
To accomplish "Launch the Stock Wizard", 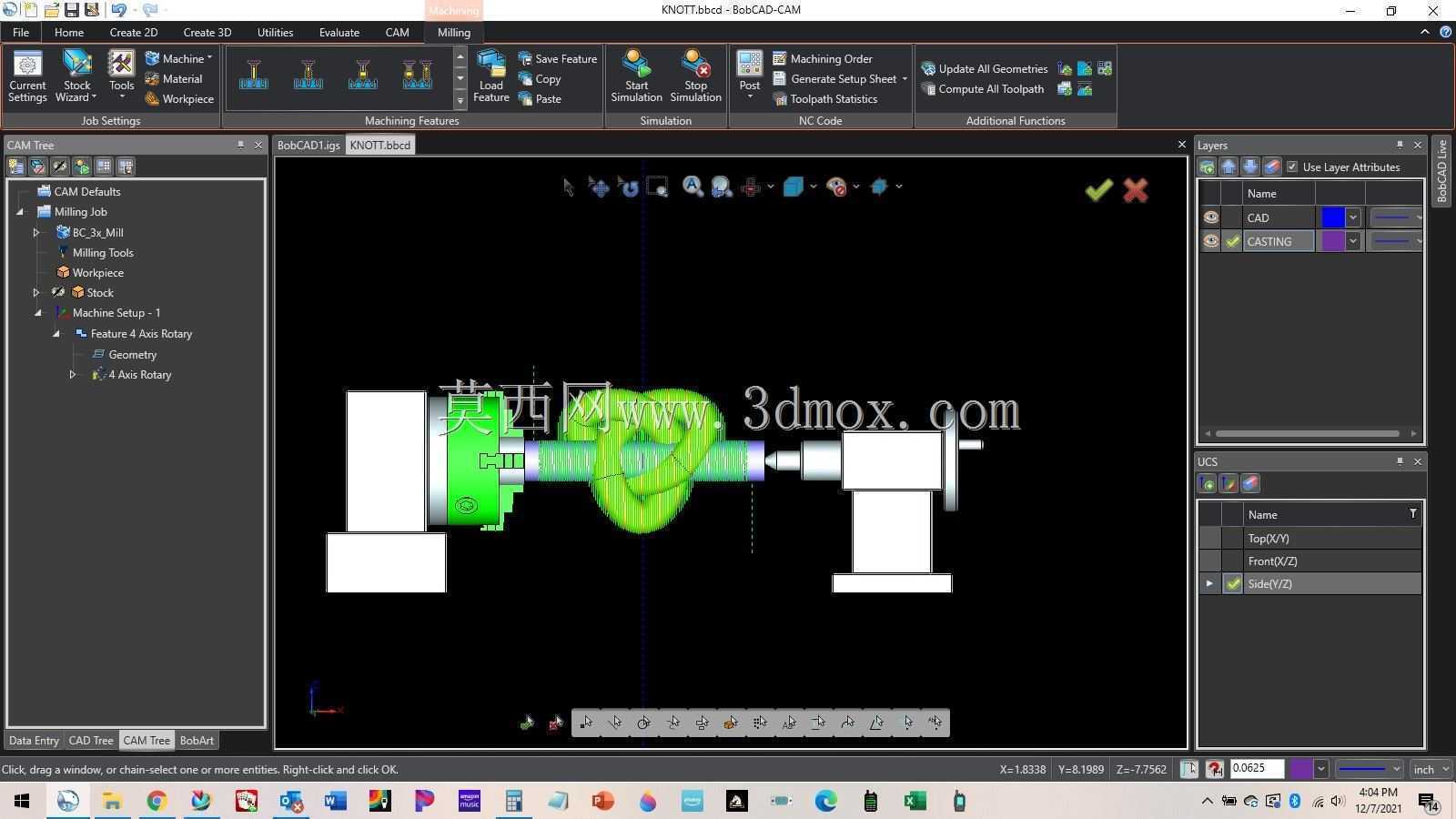I will [x=77, y=76].
